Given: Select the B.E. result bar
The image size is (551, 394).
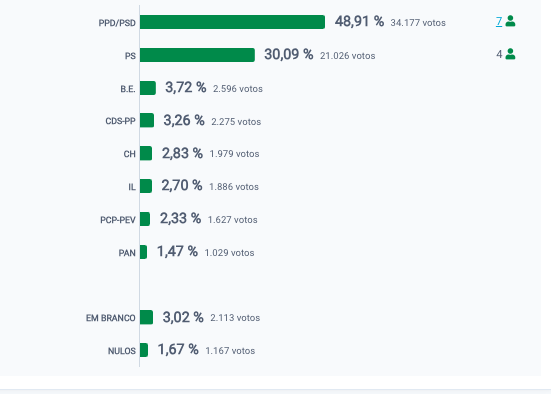Looking at the screenshot, I should pyautogui.click(x=148, y=88).
